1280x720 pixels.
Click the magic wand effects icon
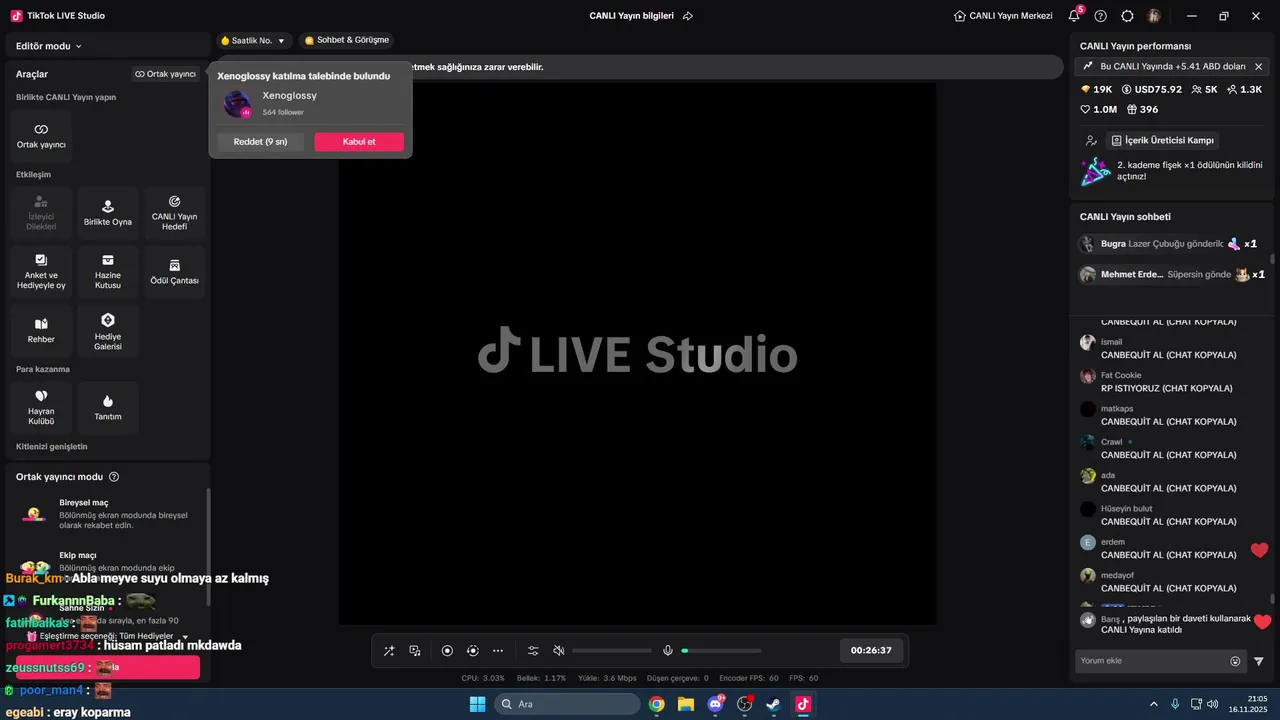(x=389, y=651)
